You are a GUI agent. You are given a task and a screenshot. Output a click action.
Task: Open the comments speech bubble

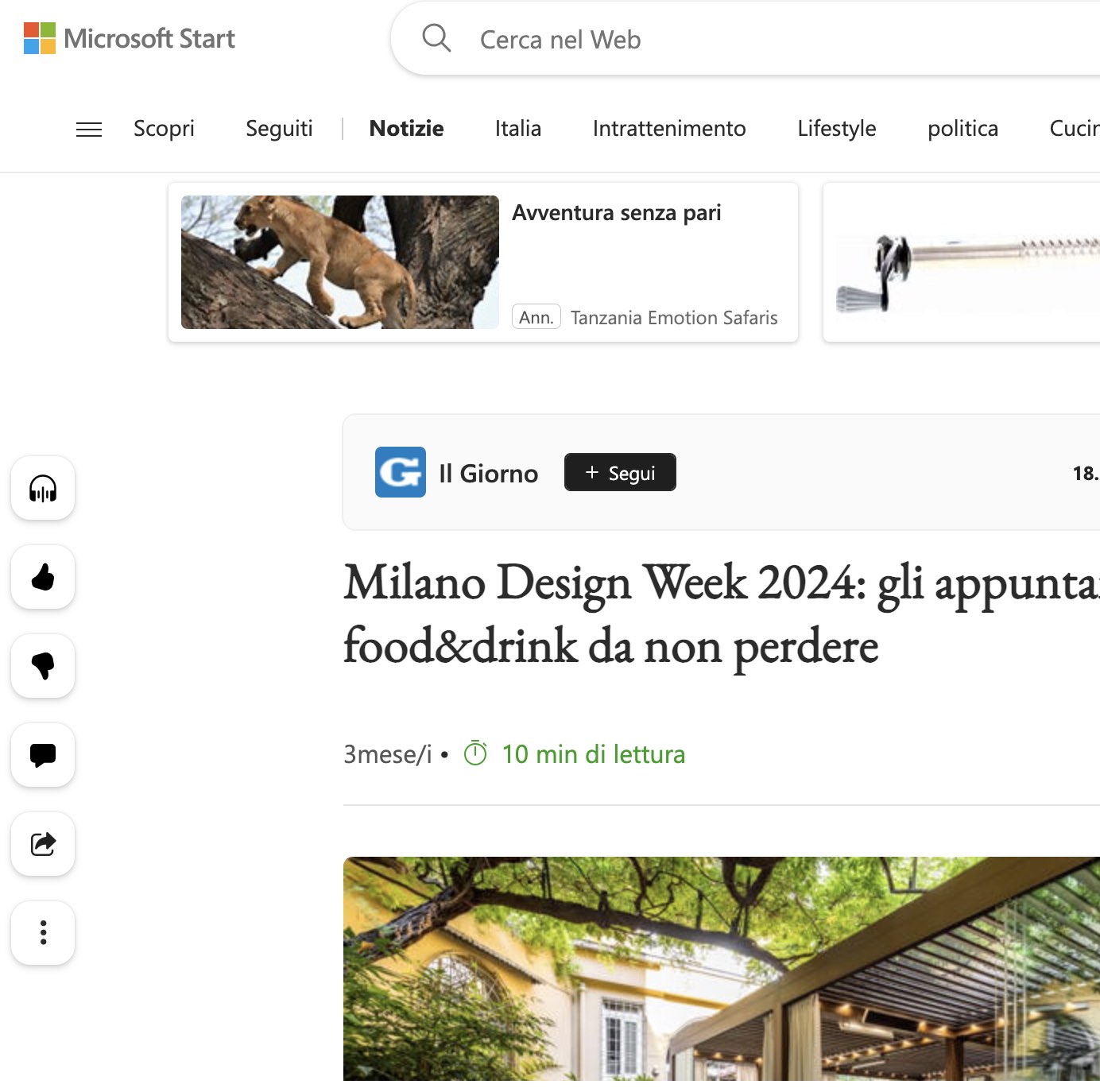coord(43,755)
